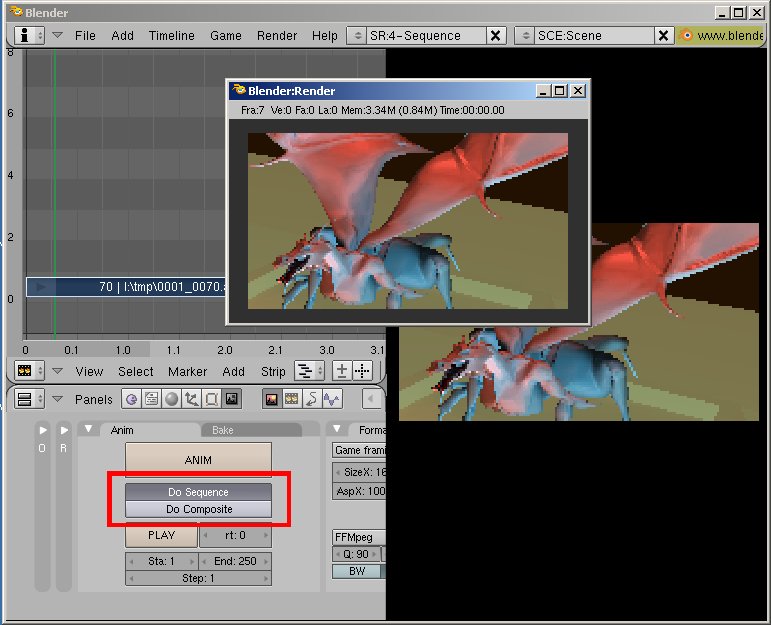The image size is (771, 625).
Task: Select the Shading sphere context icon
Action: [x=172, y=399]
